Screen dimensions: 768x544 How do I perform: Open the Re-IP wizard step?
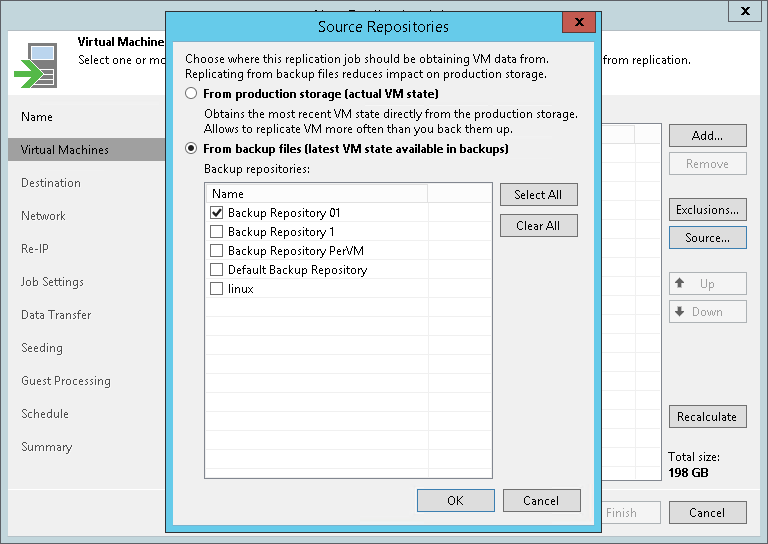[35, 249]
